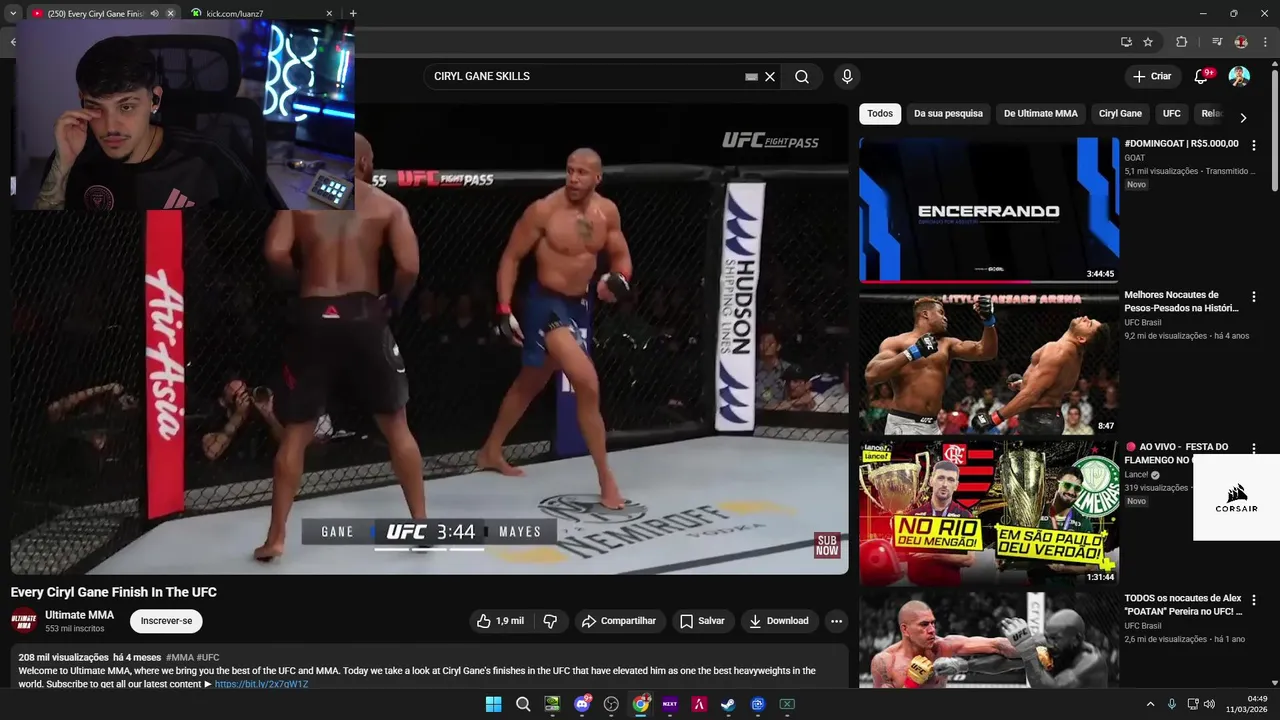The image size is (1280, 720).
Task: Click the SUB NOW overlay on the video
Action: coord(827,545)
